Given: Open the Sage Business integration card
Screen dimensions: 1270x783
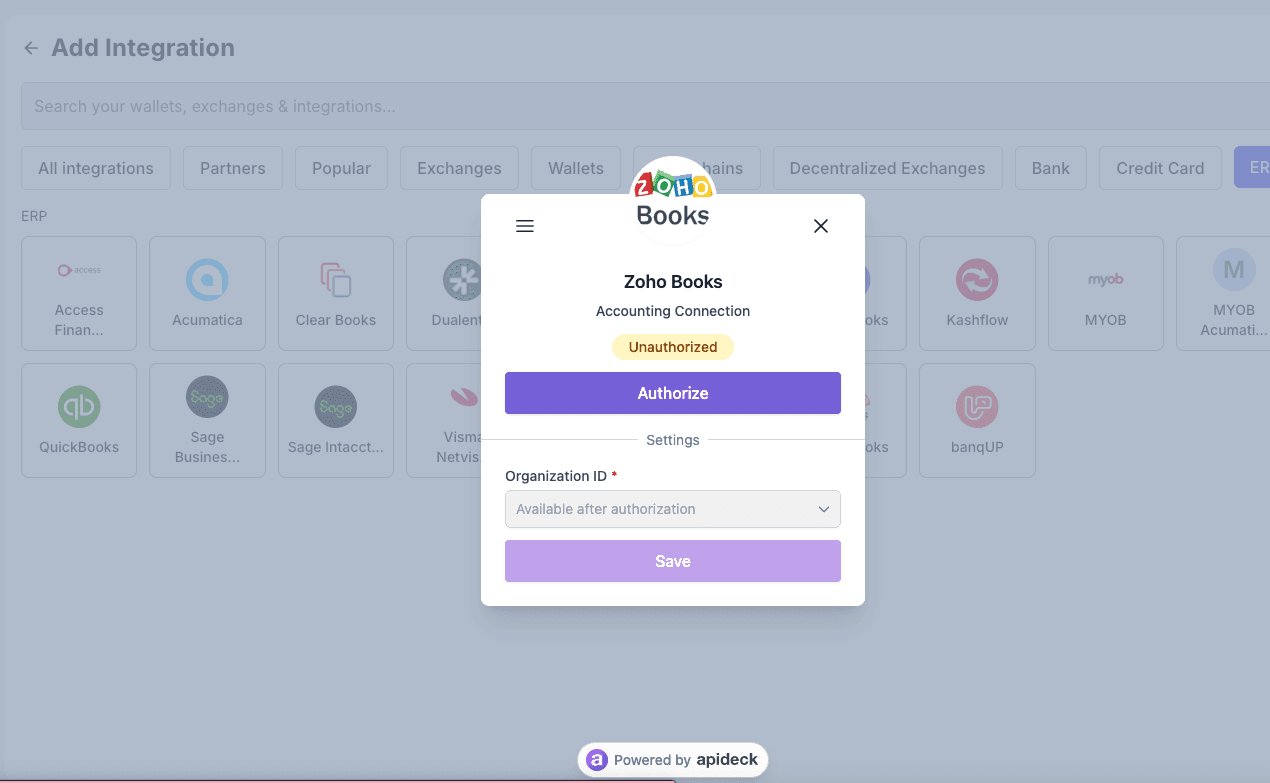Looking at the screenshot, I should point(207,420).
